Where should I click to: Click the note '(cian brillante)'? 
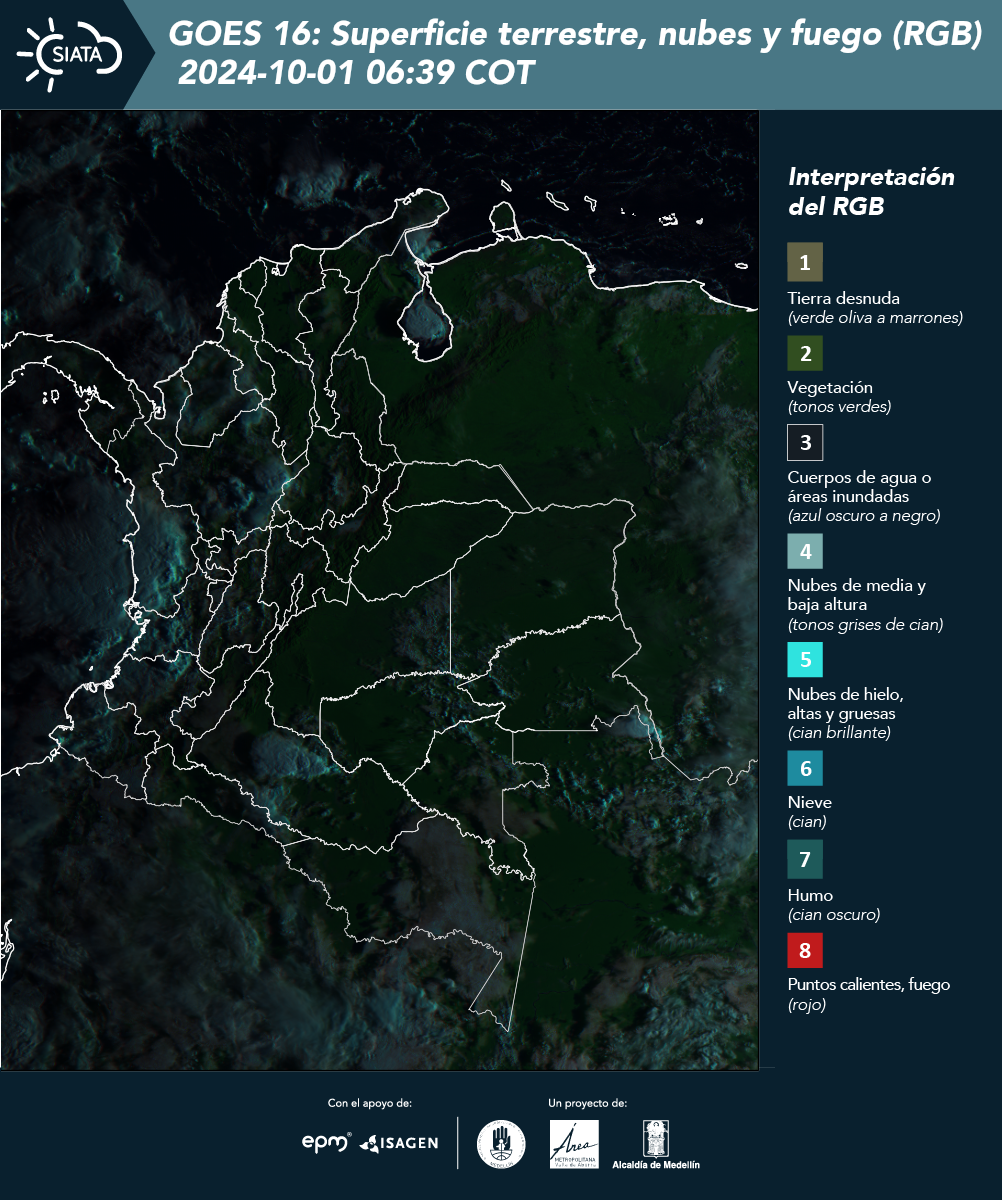coord(839,733)
